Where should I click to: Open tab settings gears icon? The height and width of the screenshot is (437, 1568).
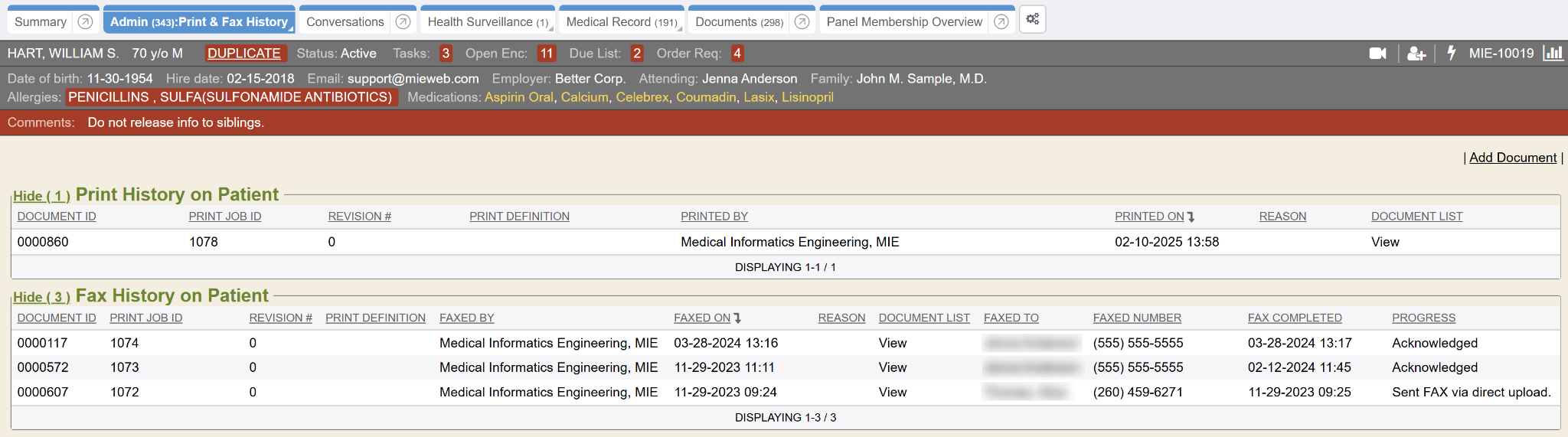pyautogui.click(x=1032, y=20)
